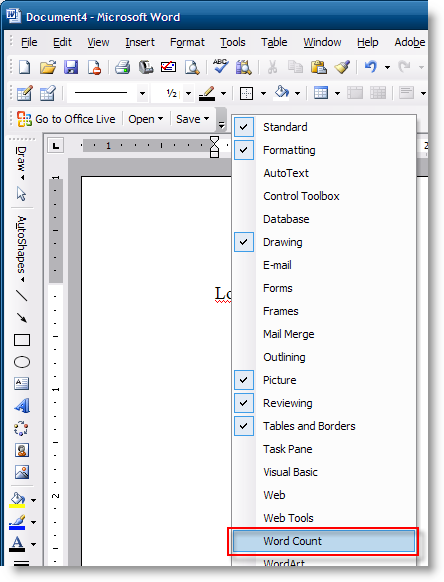Click the New Blank Document icon

[x=25, y=68]
